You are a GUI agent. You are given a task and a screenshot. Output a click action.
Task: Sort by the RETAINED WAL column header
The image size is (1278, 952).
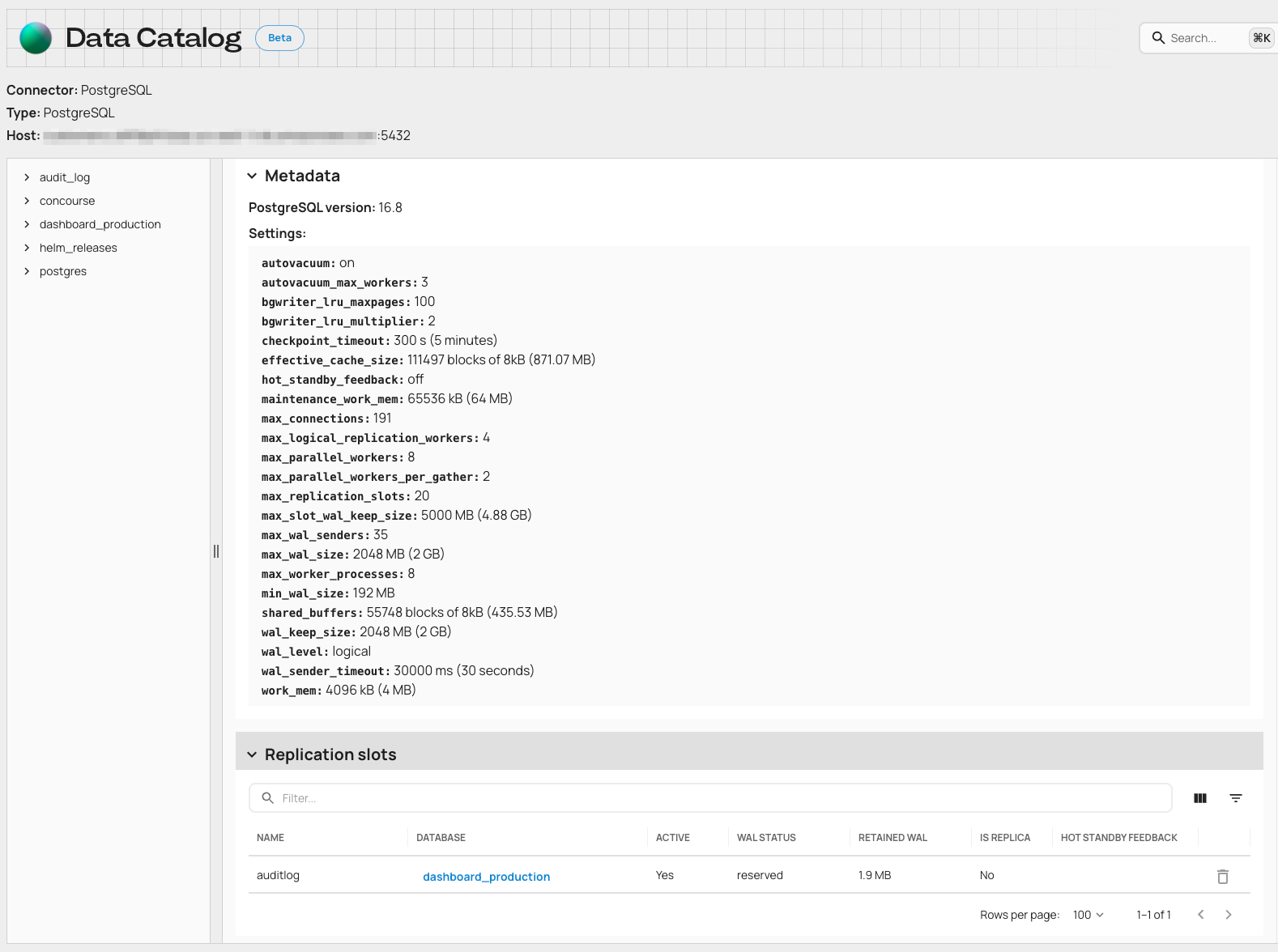coord(892,838)
